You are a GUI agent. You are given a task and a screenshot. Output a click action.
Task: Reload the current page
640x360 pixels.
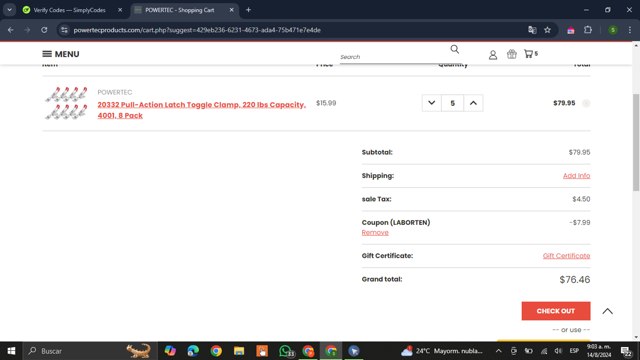point(44,30)
